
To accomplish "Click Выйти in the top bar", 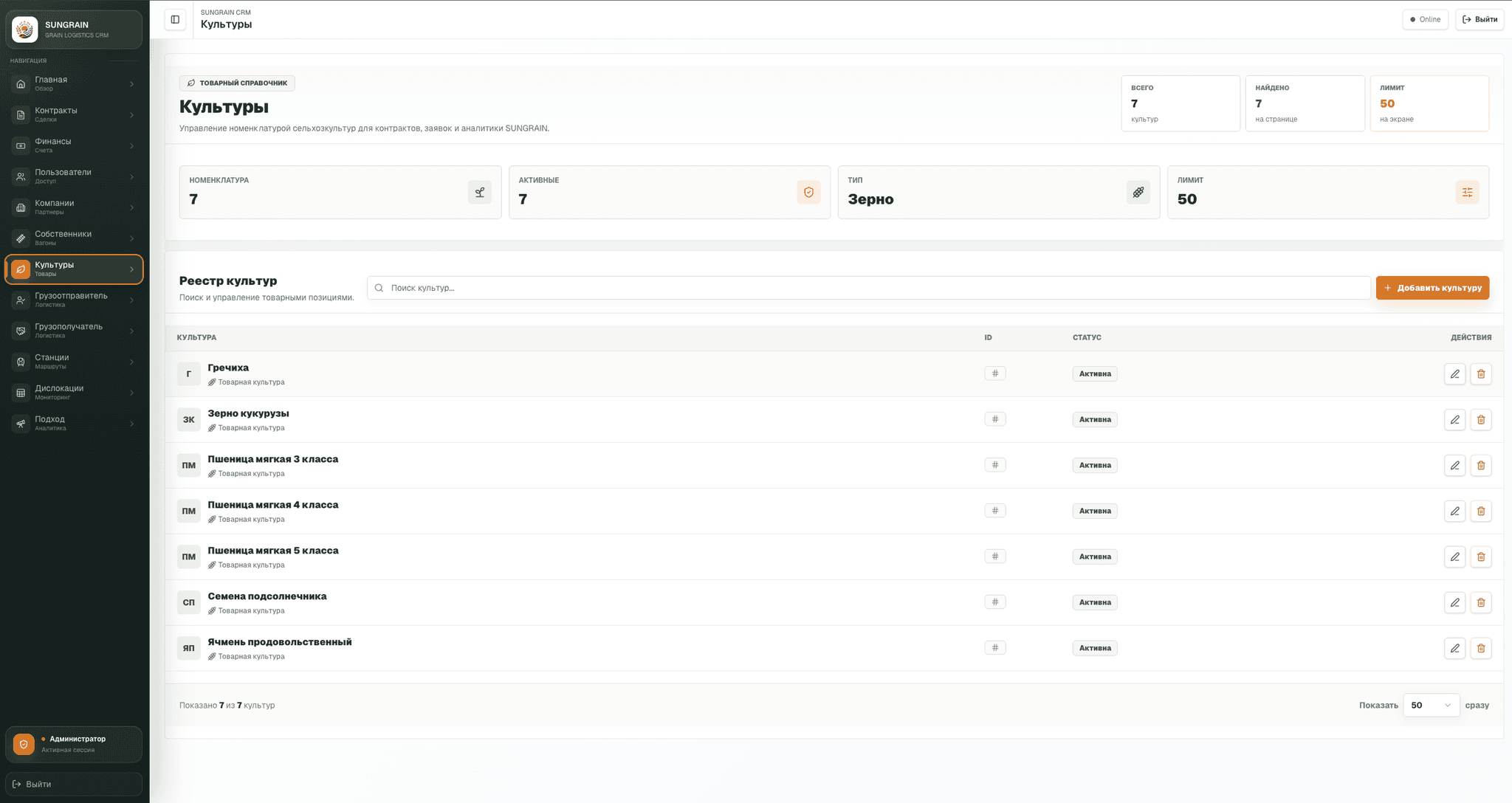I will coord(1480,20).
